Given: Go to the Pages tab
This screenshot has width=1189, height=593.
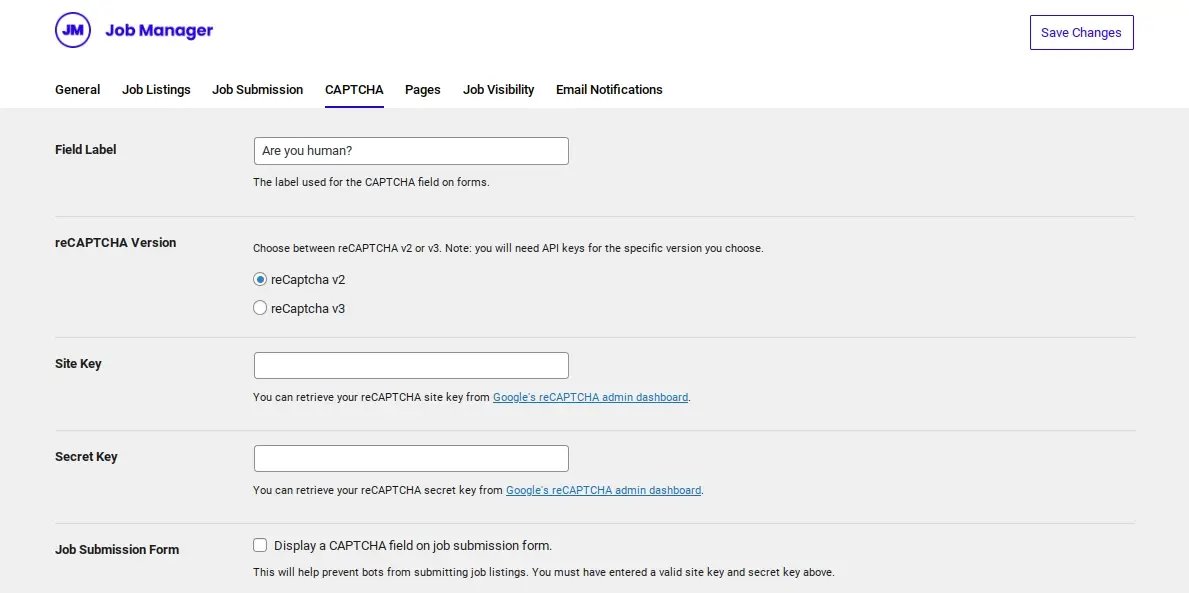Looking at the screenshot, I should (422, 89).
